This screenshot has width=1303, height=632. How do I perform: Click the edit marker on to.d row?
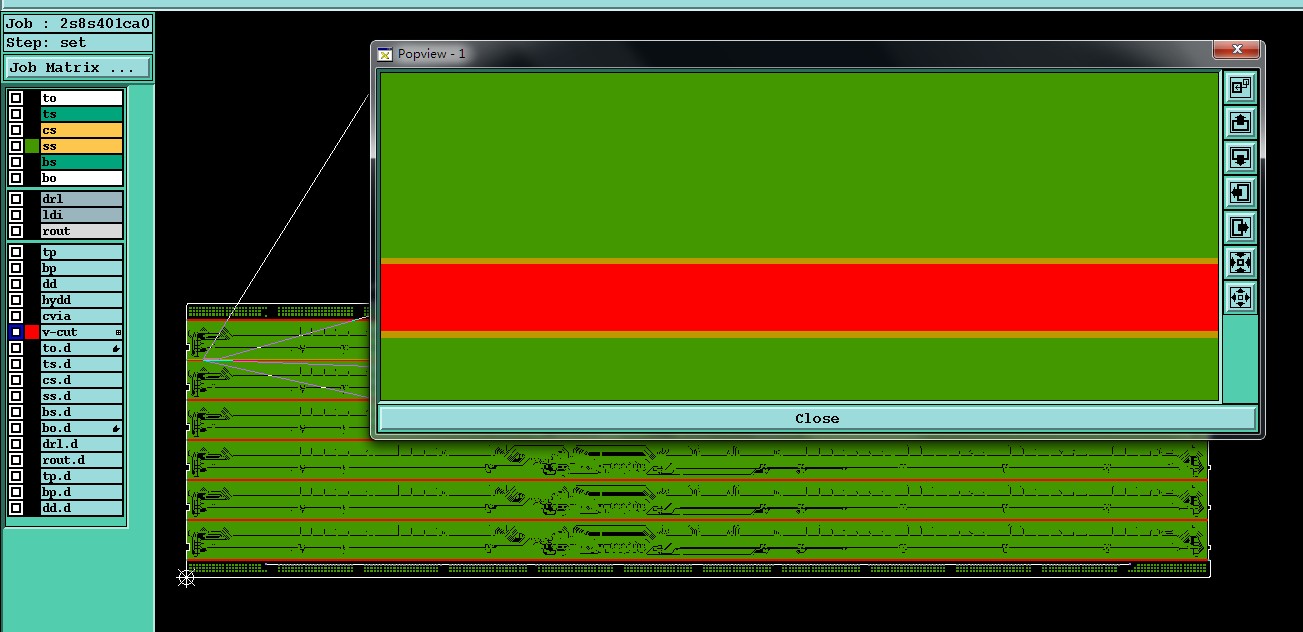pyautogui.click(x=117, y=348)
